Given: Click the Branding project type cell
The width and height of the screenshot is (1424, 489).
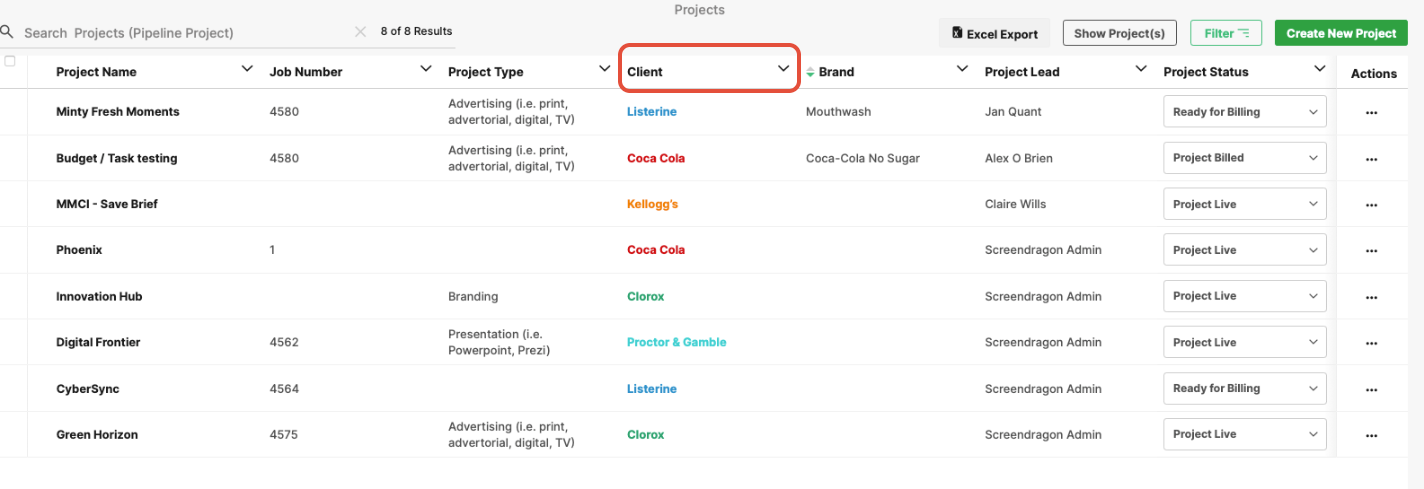Looking at the screenshot, I should 473,297.
